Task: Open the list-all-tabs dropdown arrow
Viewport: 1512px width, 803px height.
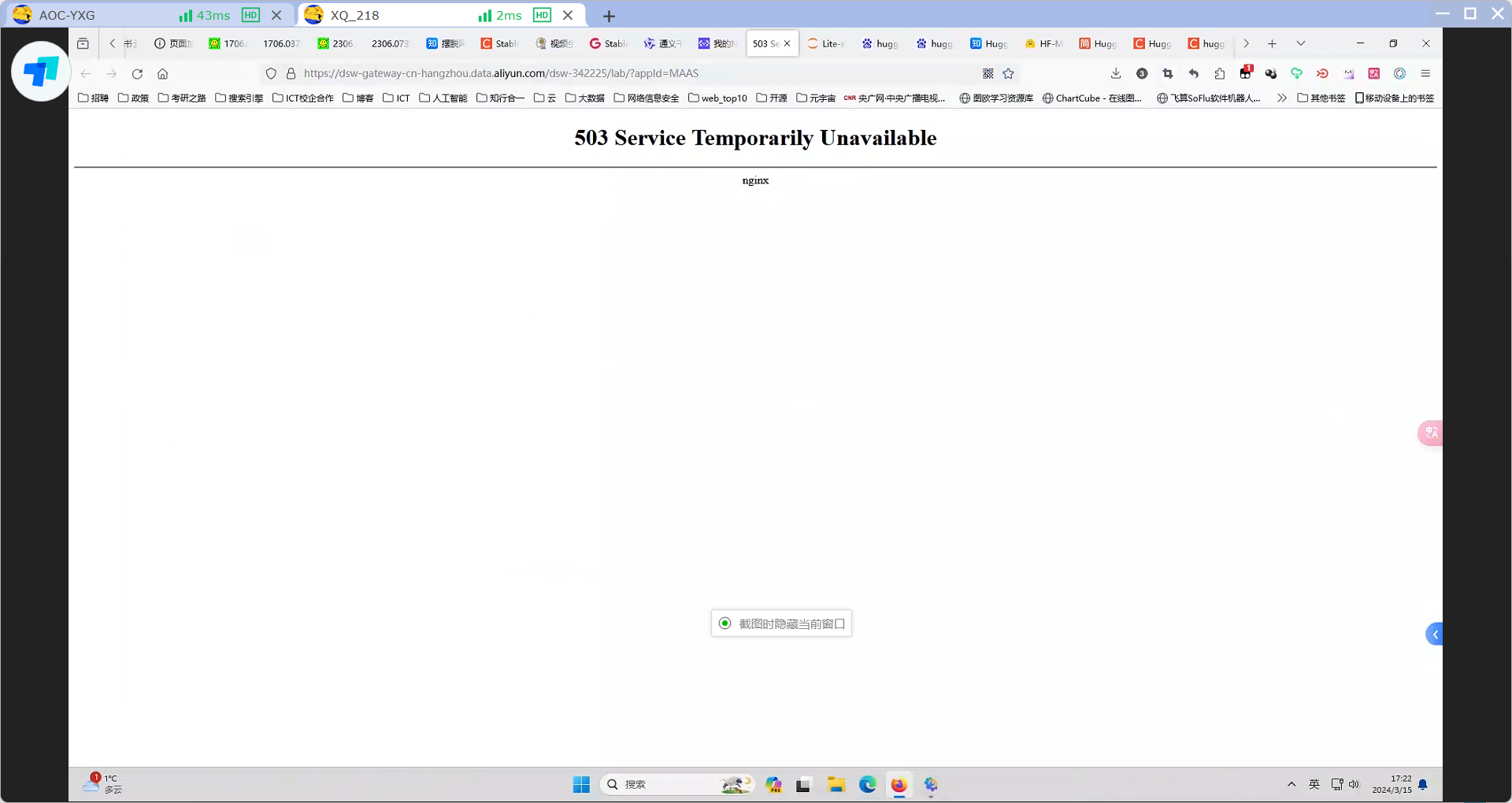Action: click(x=1301, y=43)
